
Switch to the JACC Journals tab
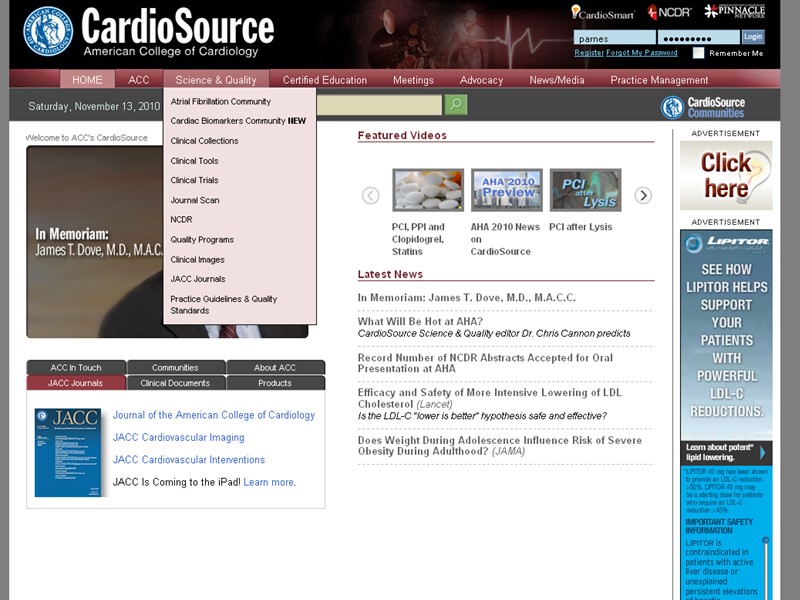(76, 383)
